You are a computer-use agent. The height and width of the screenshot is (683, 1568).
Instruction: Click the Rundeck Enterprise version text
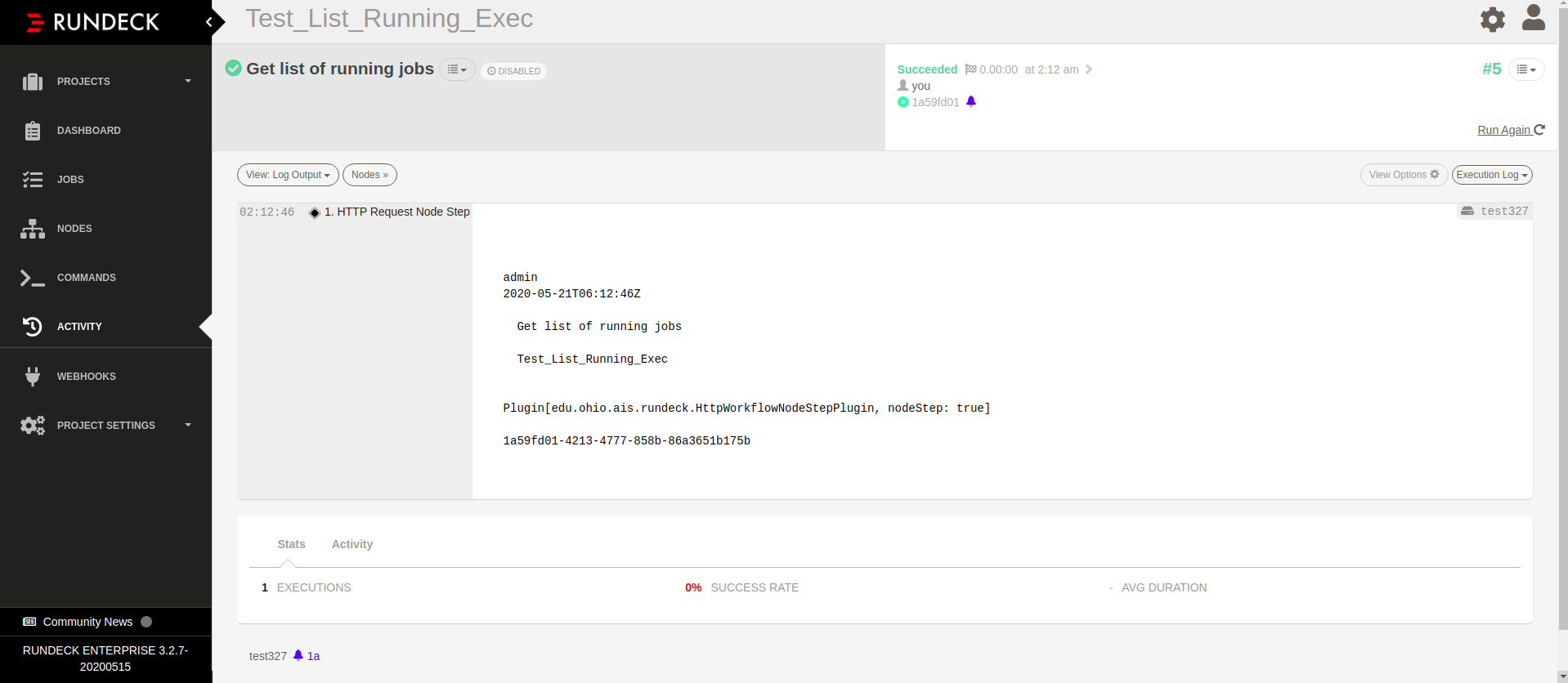click(x=105, y=658)
